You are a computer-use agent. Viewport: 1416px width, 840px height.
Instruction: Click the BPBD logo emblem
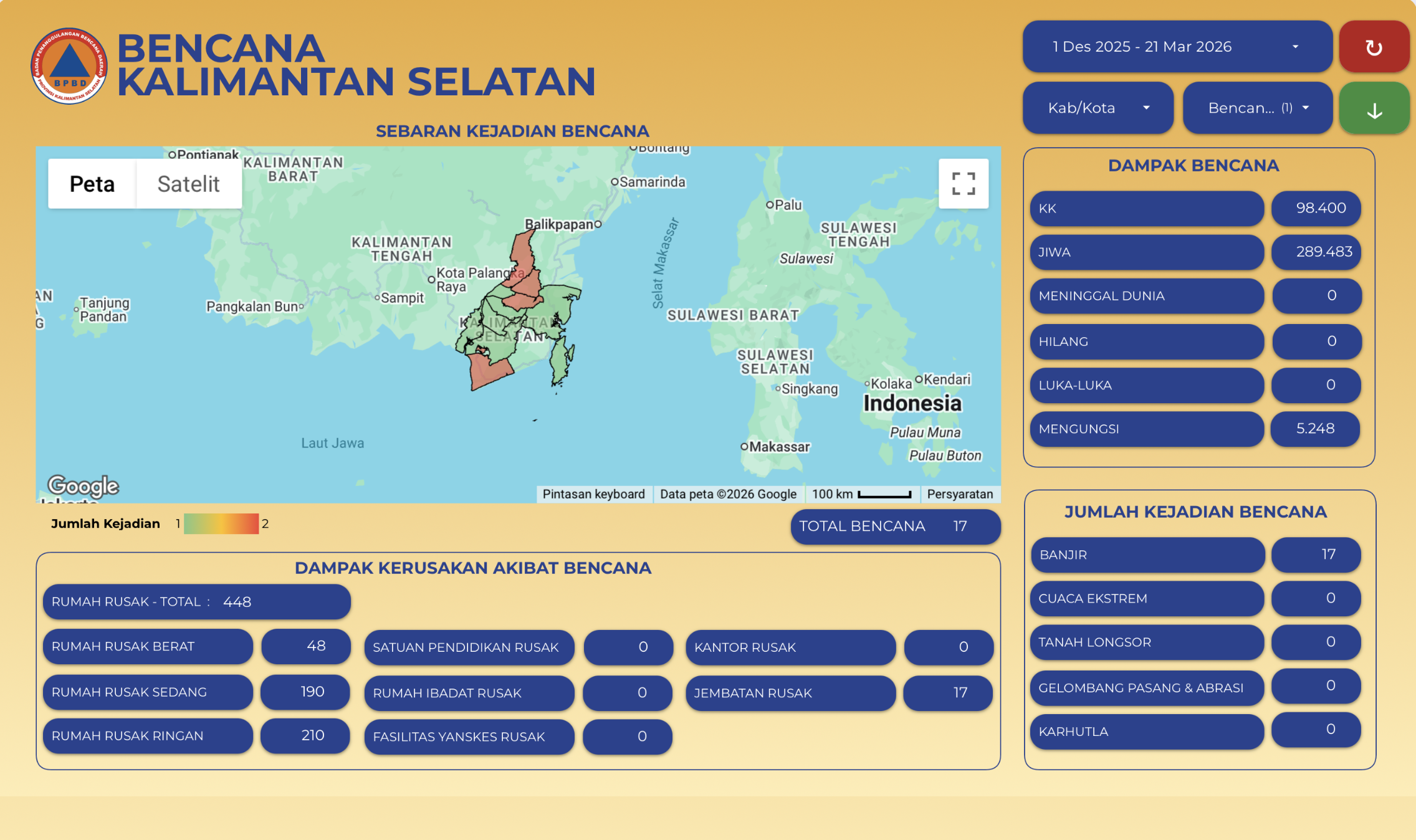(69, 66)
